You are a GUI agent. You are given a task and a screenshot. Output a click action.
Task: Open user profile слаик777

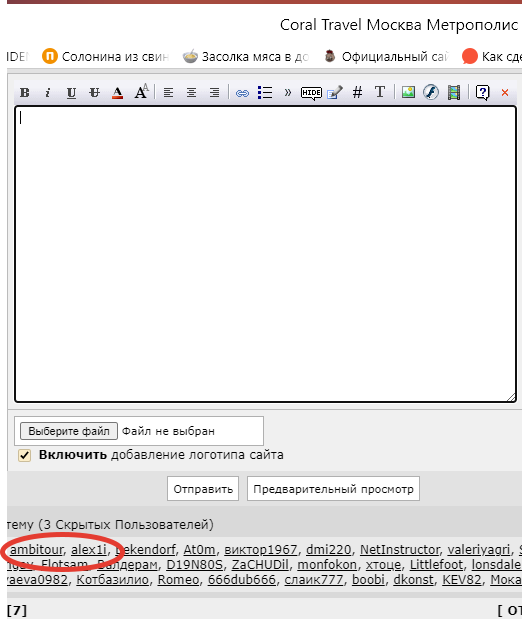coord(314,580)
